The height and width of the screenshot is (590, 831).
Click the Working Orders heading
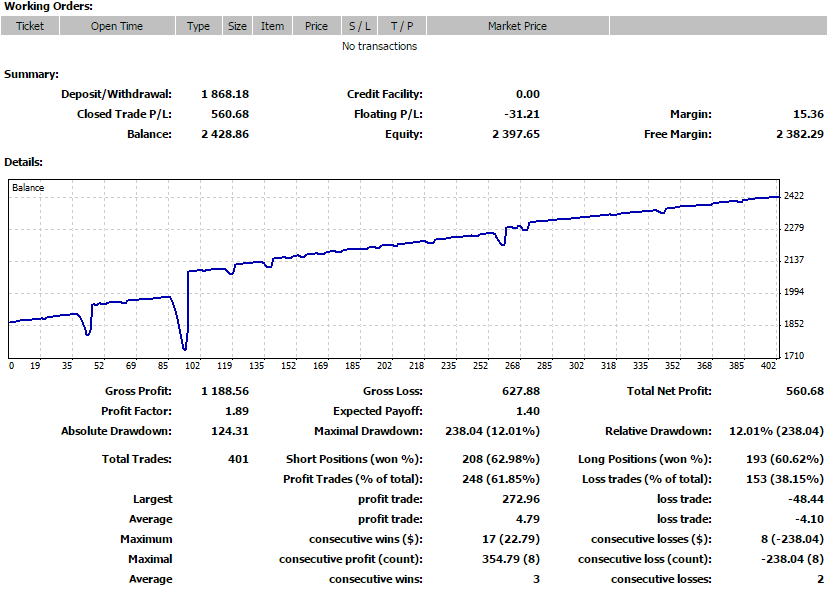pos(48,7)
